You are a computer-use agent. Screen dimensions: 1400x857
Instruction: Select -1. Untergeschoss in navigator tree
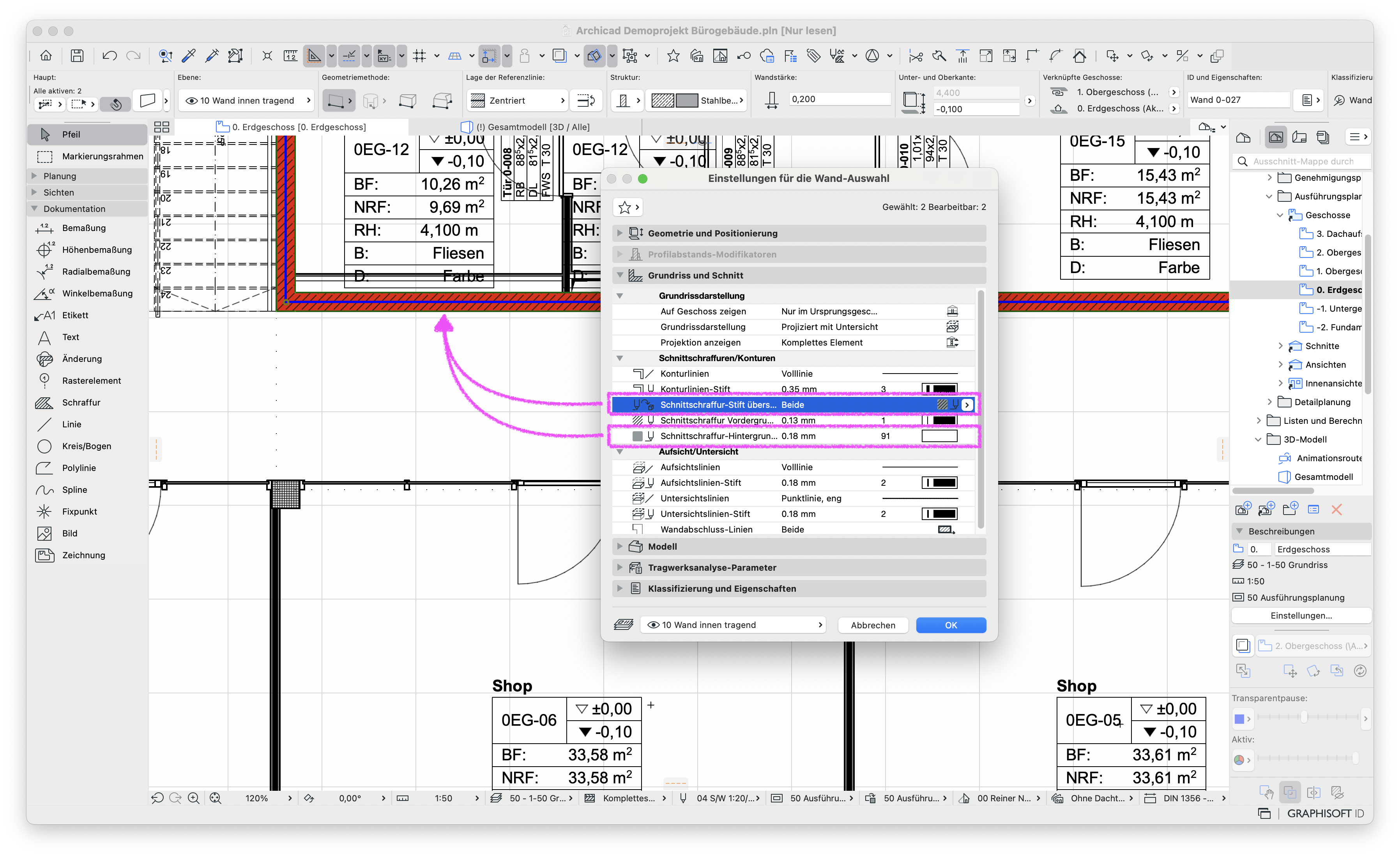(x=1331, y=309)
